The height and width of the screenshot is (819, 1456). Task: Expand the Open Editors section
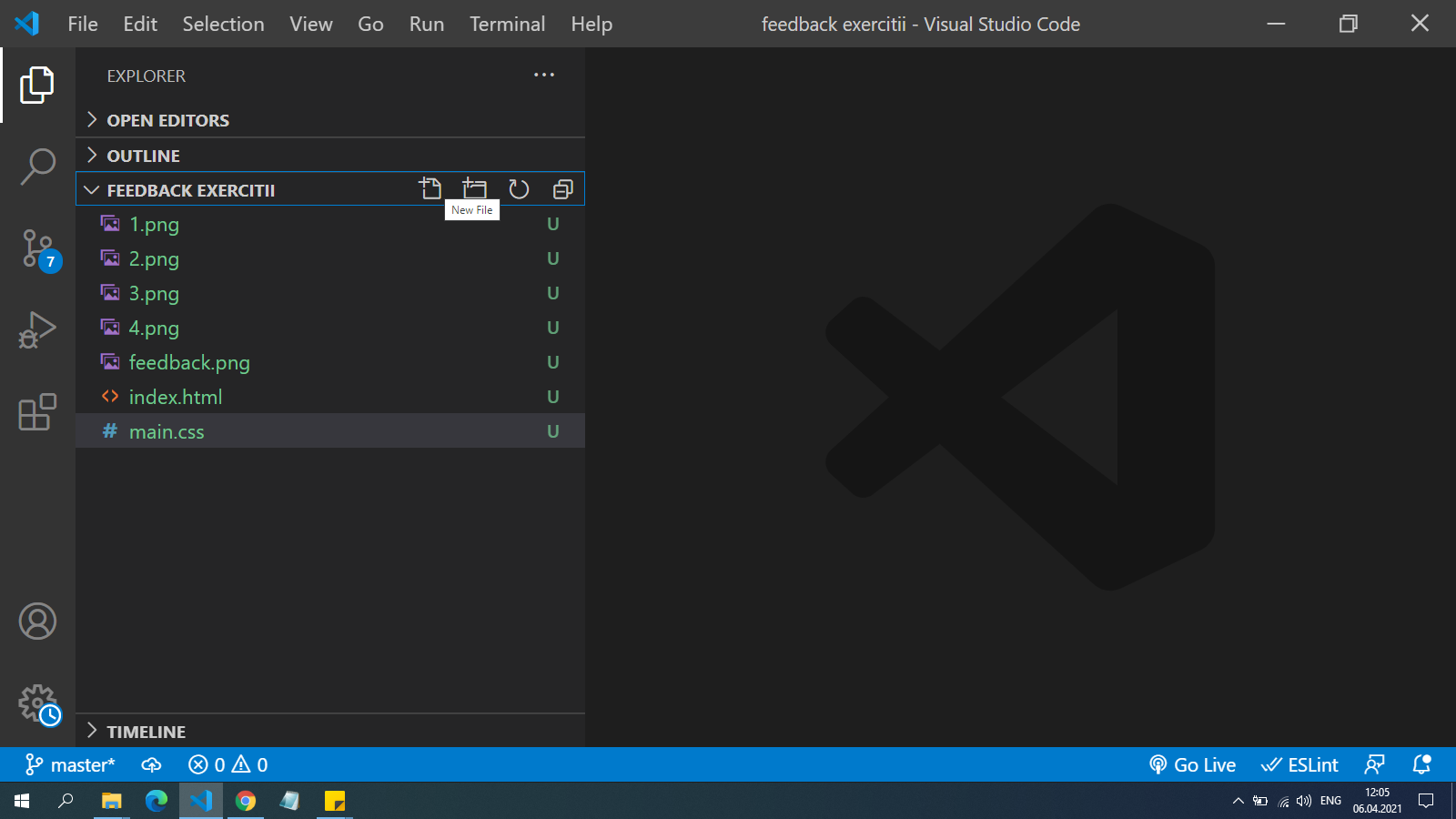pos(167,120)
